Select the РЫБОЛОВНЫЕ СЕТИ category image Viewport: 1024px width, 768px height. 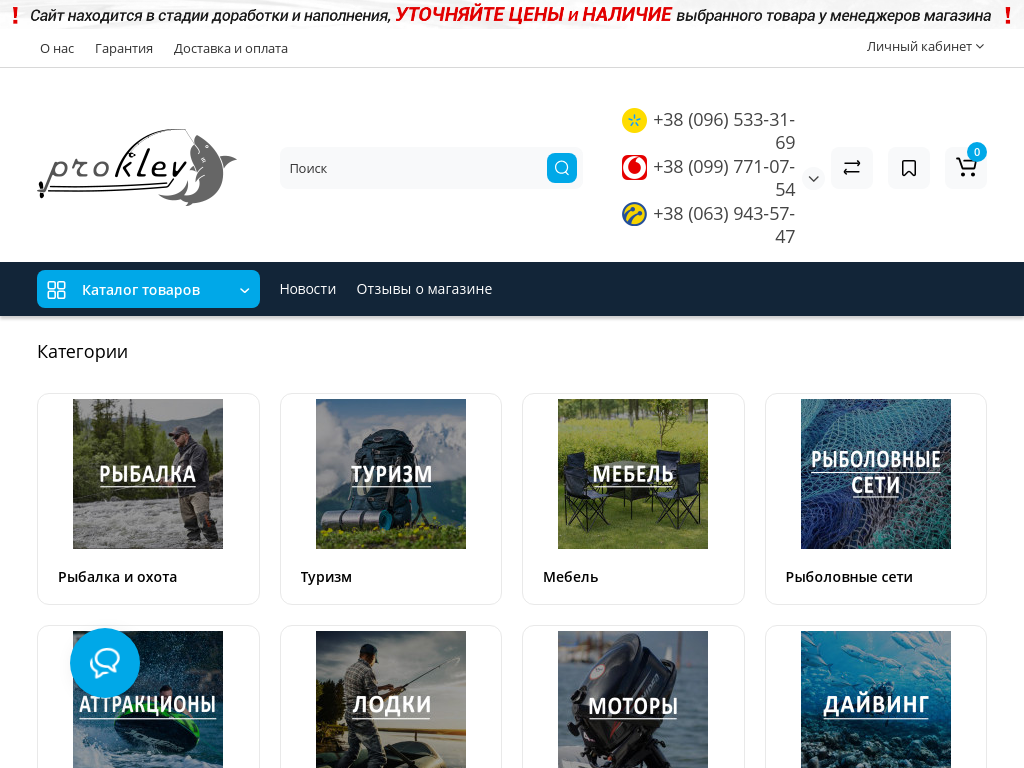[876, 473]
